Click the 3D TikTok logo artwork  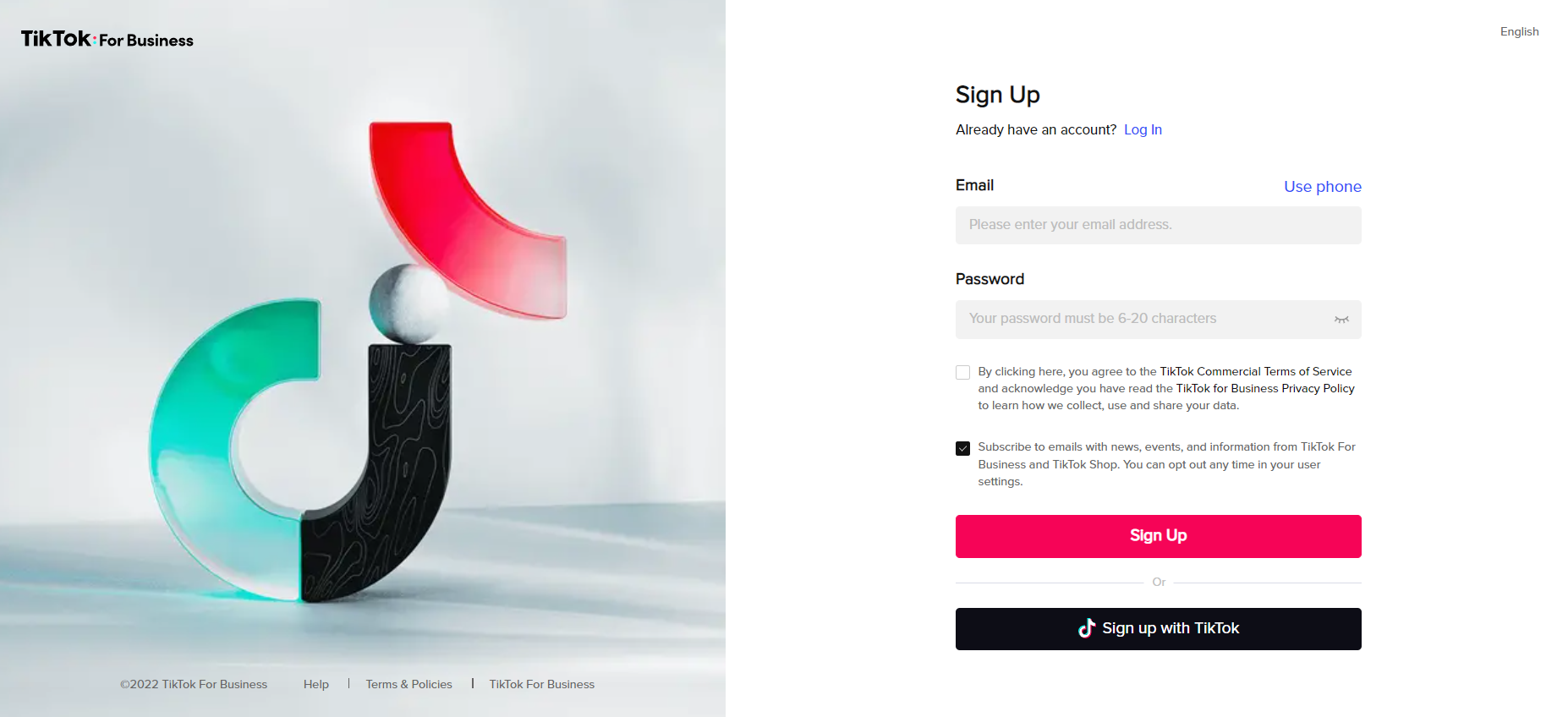pos(364,364)
